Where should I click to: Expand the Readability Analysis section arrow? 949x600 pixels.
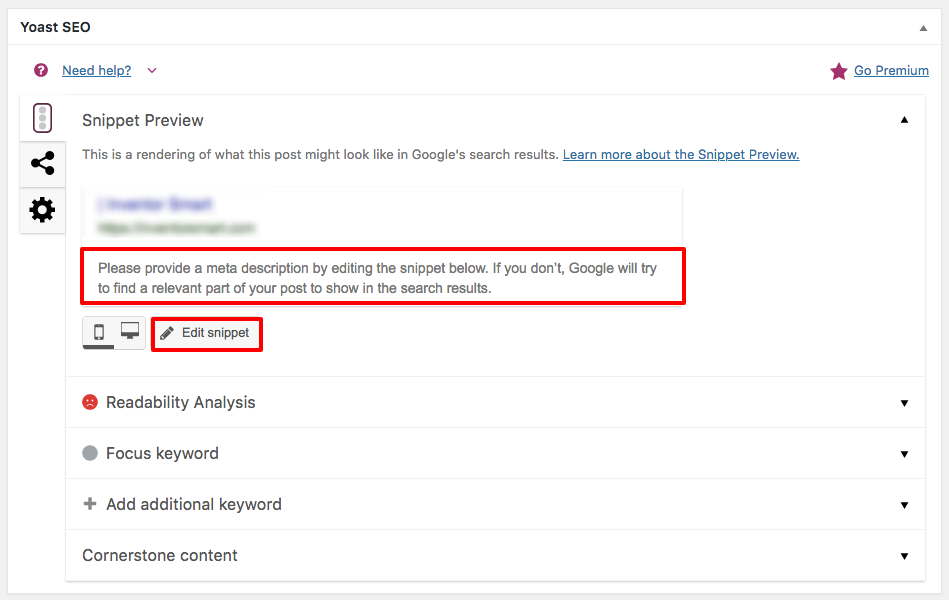point(904,403)
